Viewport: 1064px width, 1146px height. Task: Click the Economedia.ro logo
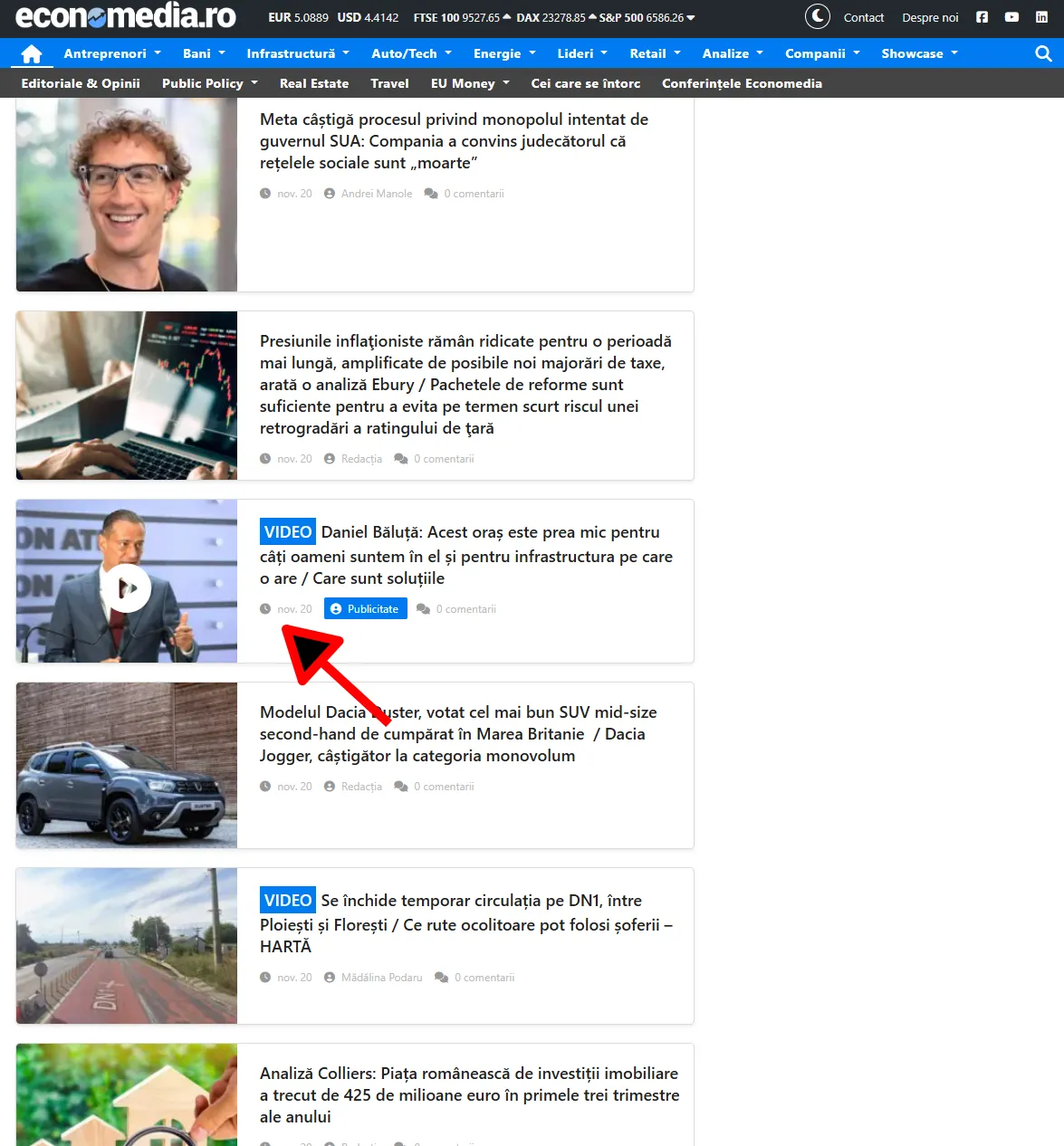126,17
